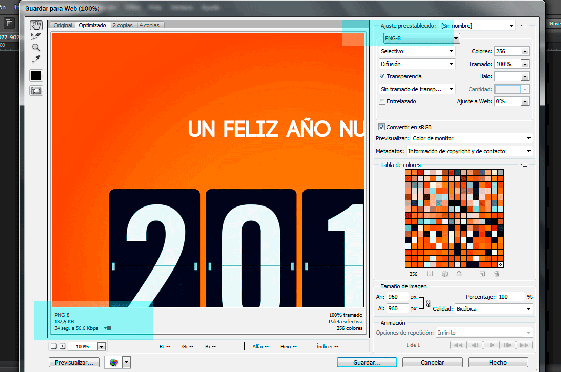Click the Guardar button
Image resolution: width=561 pixels, height=372 pixels.
pos(367,362)
